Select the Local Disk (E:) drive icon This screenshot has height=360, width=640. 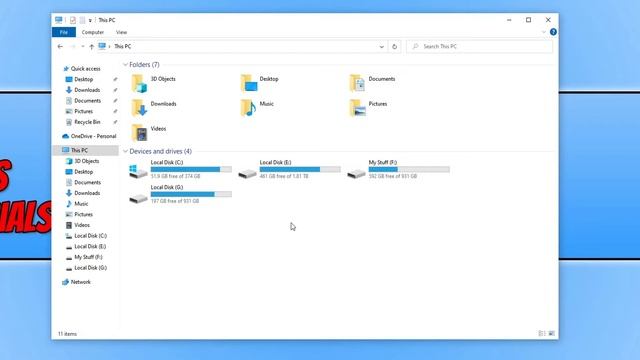click(x=247, y=174)
